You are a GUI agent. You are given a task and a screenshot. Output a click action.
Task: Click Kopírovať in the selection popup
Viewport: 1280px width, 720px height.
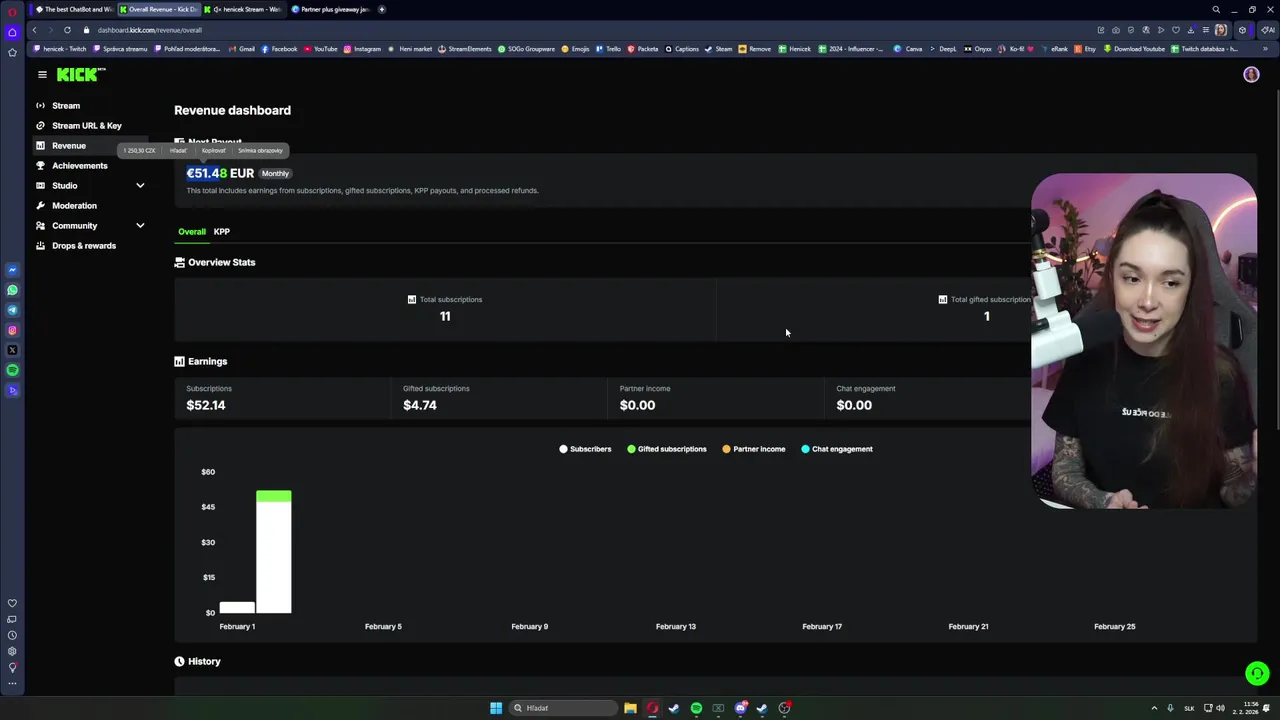point(213,150)
